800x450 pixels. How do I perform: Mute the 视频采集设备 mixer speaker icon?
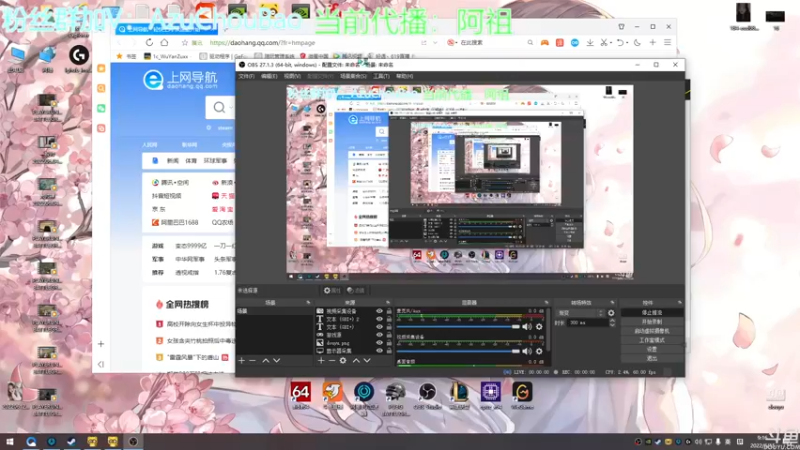[x=527, y=351]
